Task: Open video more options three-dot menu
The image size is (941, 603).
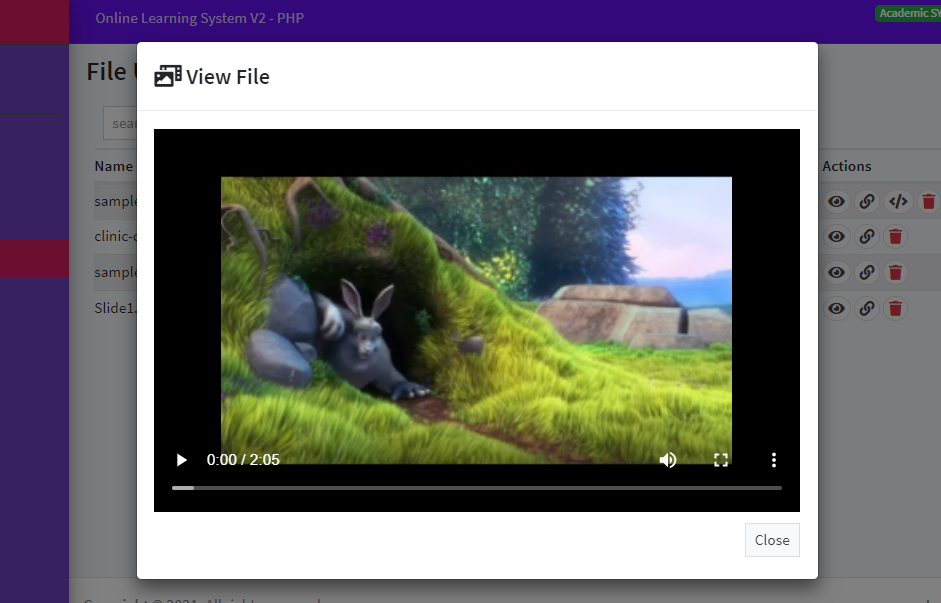Action: [x=774, y=460]
